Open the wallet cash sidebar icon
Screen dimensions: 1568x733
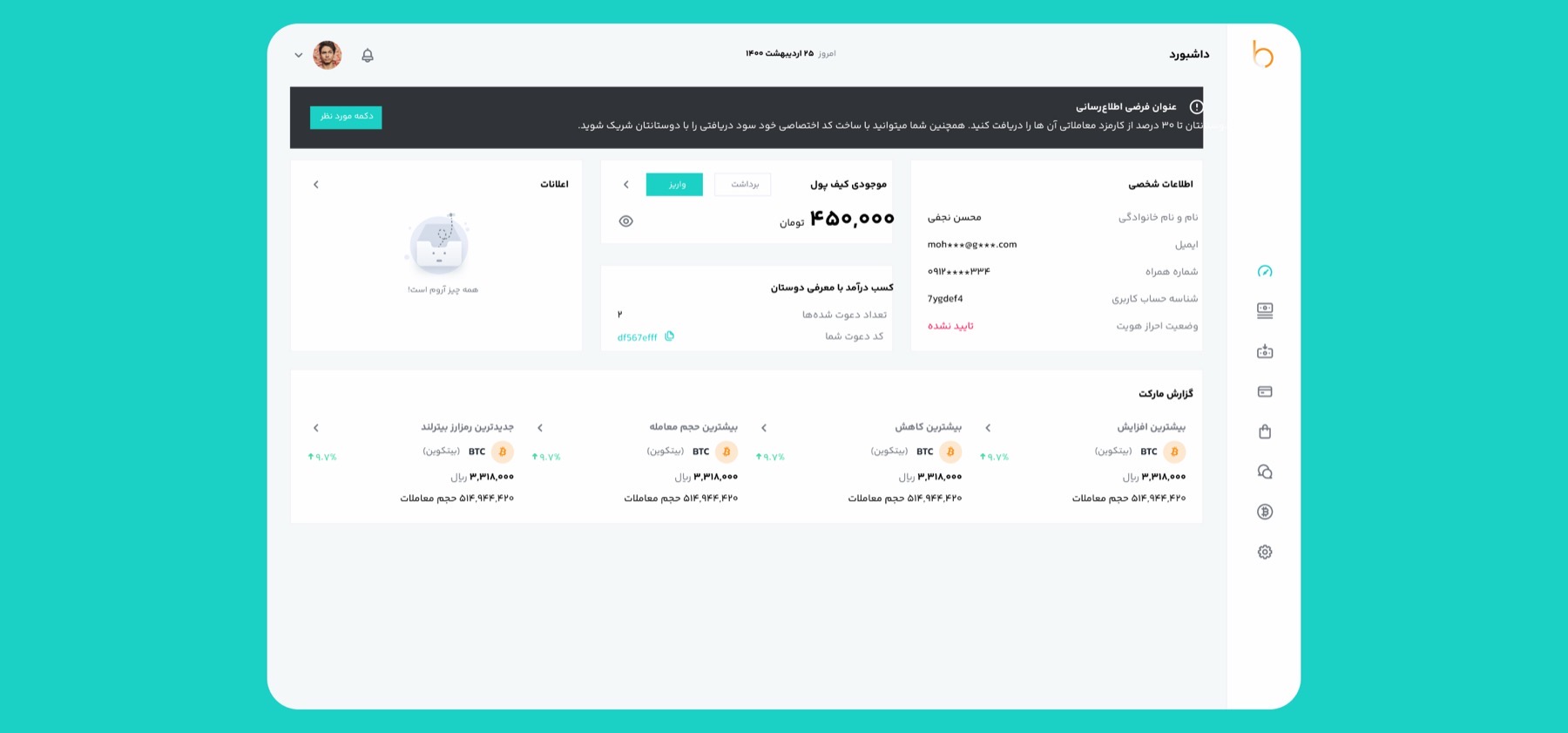[1265, 351]
